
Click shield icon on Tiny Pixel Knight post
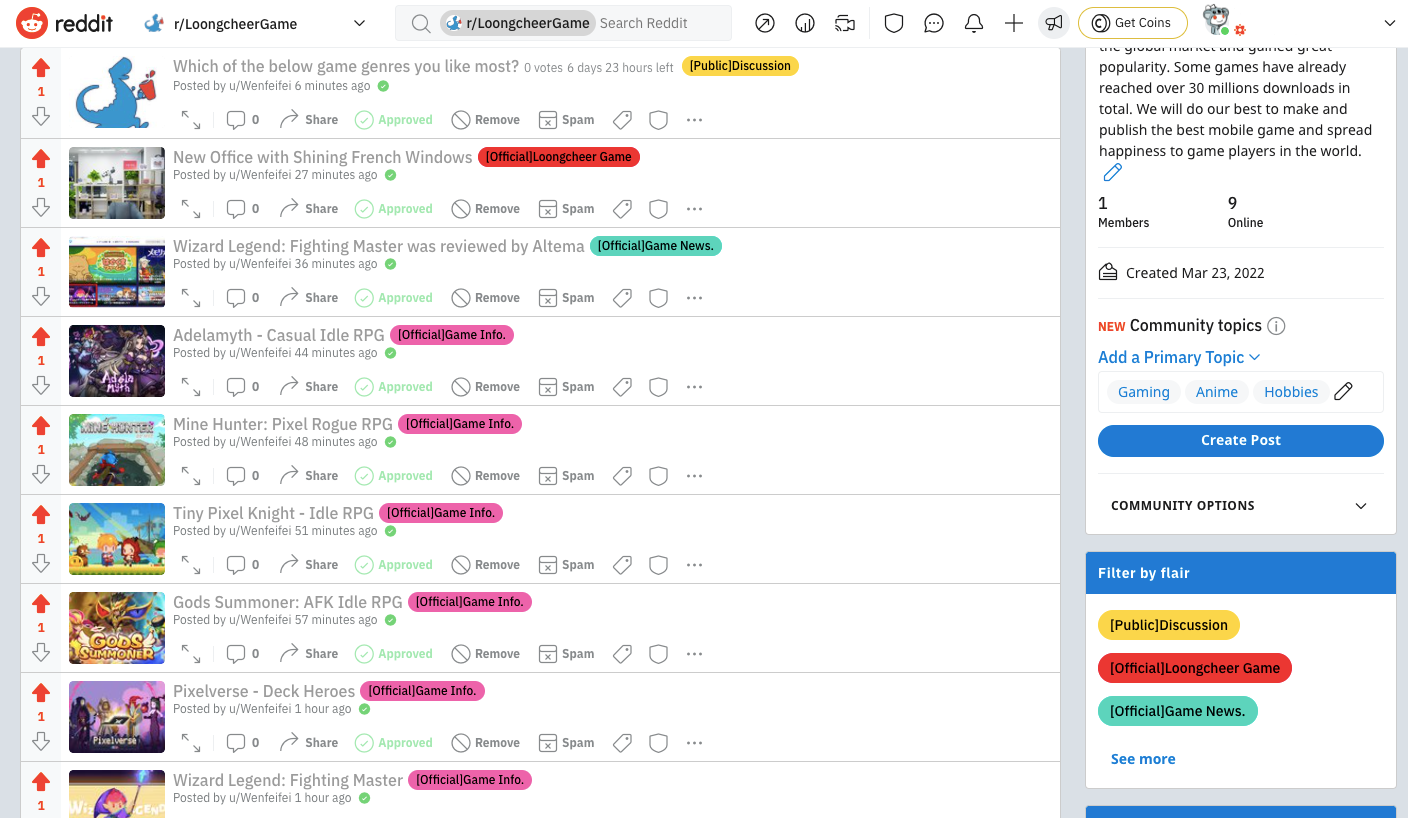pyautogui.click(x=658, y=565)
